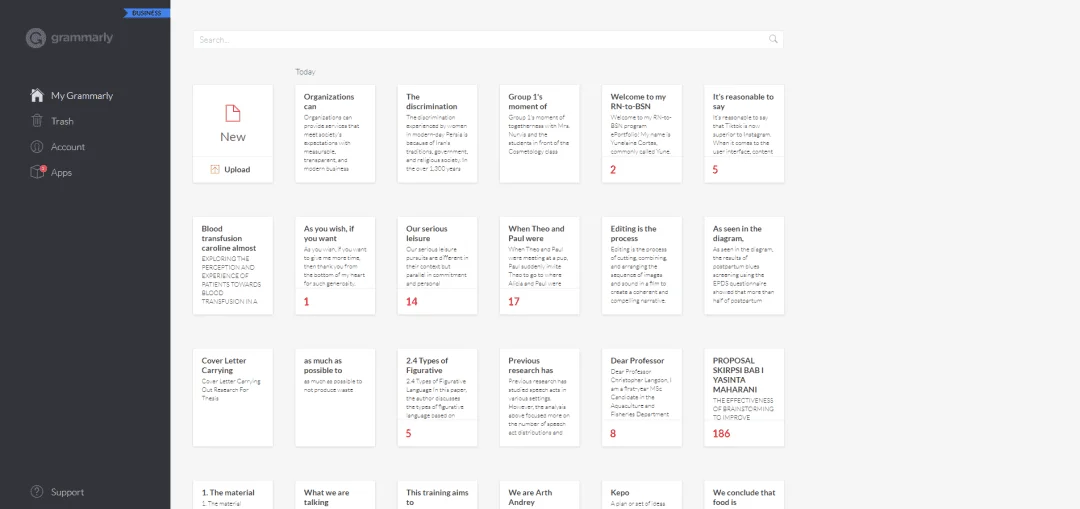The image size is (1080, 509).
Task: Select My Grammarly in sidebar
Action: [x=82, y=96]
